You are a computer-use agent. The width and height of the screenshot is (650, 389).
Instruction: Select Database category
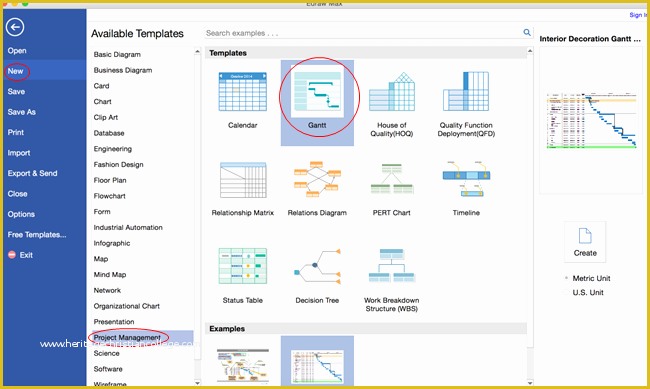click(109, 133)
